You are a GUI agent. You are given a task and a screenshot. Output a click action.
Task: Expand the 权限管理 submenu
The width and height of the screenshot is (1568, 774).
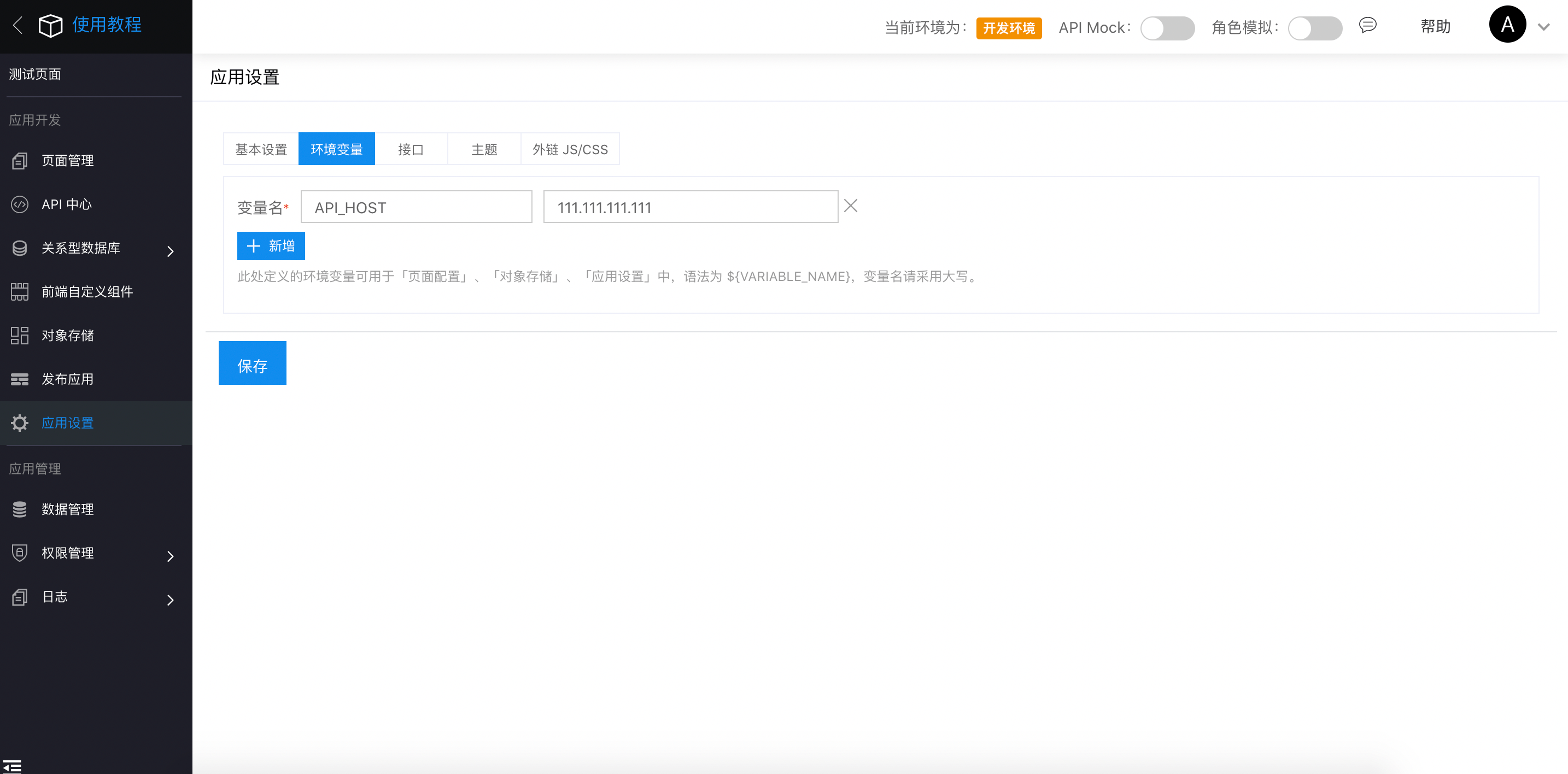click(171, 555)
